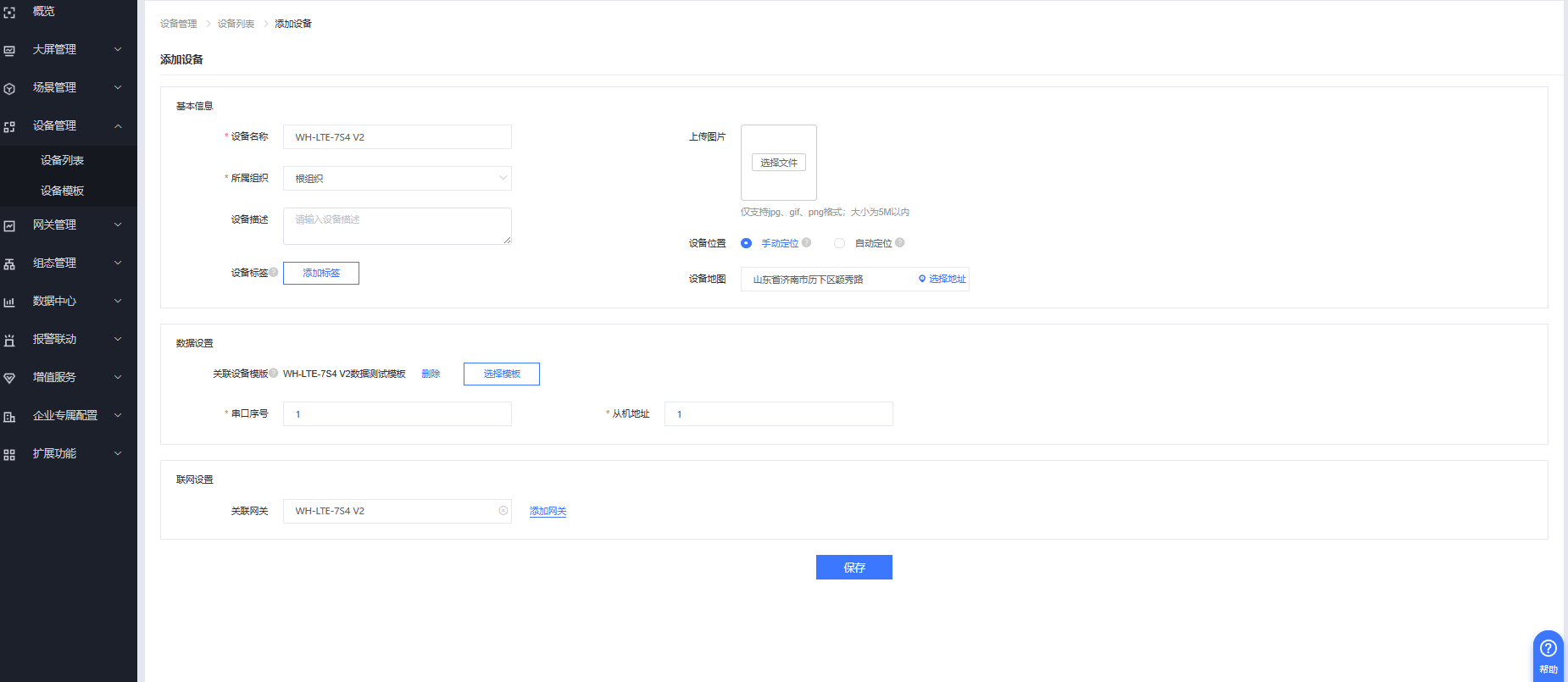Open 设备模板 in the sidebar submenu
Screen dimensions: 1568x682
point(63,191)
